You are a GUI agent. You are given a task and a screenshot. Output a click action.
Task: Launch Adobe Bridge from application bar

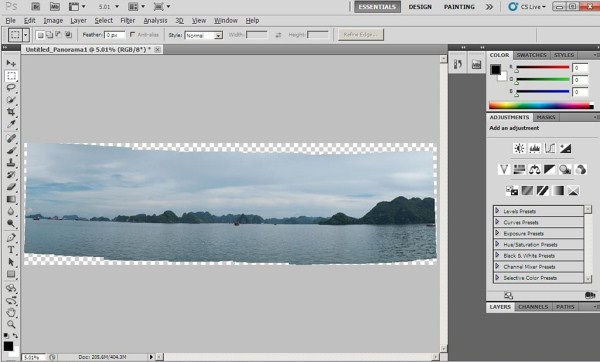pos(36,7)
